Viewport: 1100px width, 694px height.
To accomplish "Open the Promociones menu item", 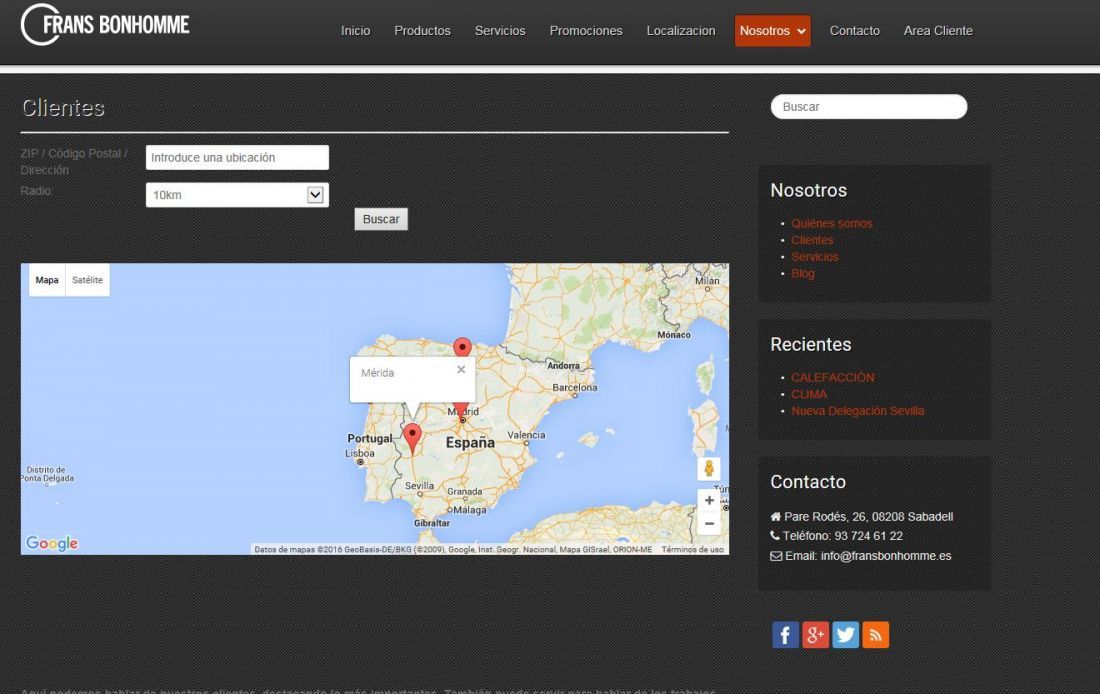I will [586, 31].
